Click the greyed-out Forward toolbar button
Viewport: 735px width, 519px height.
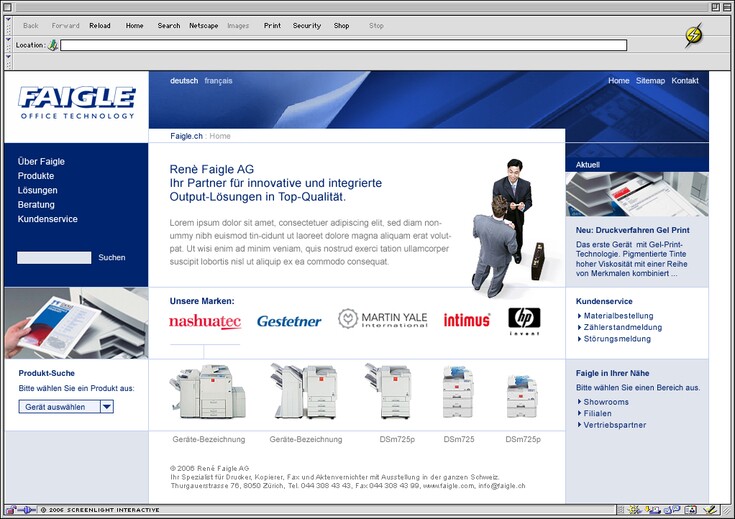[66, 26]
